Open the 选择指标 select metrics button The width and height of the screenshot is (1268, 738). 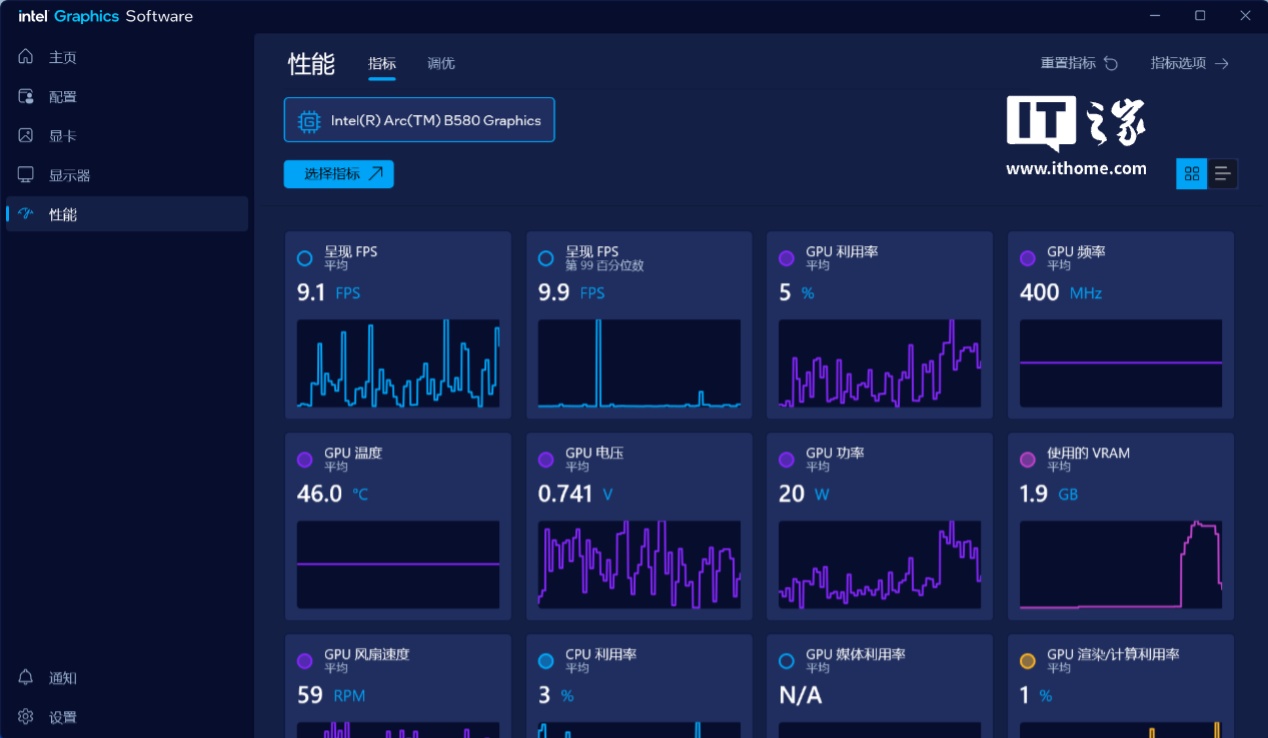(339, 174)
